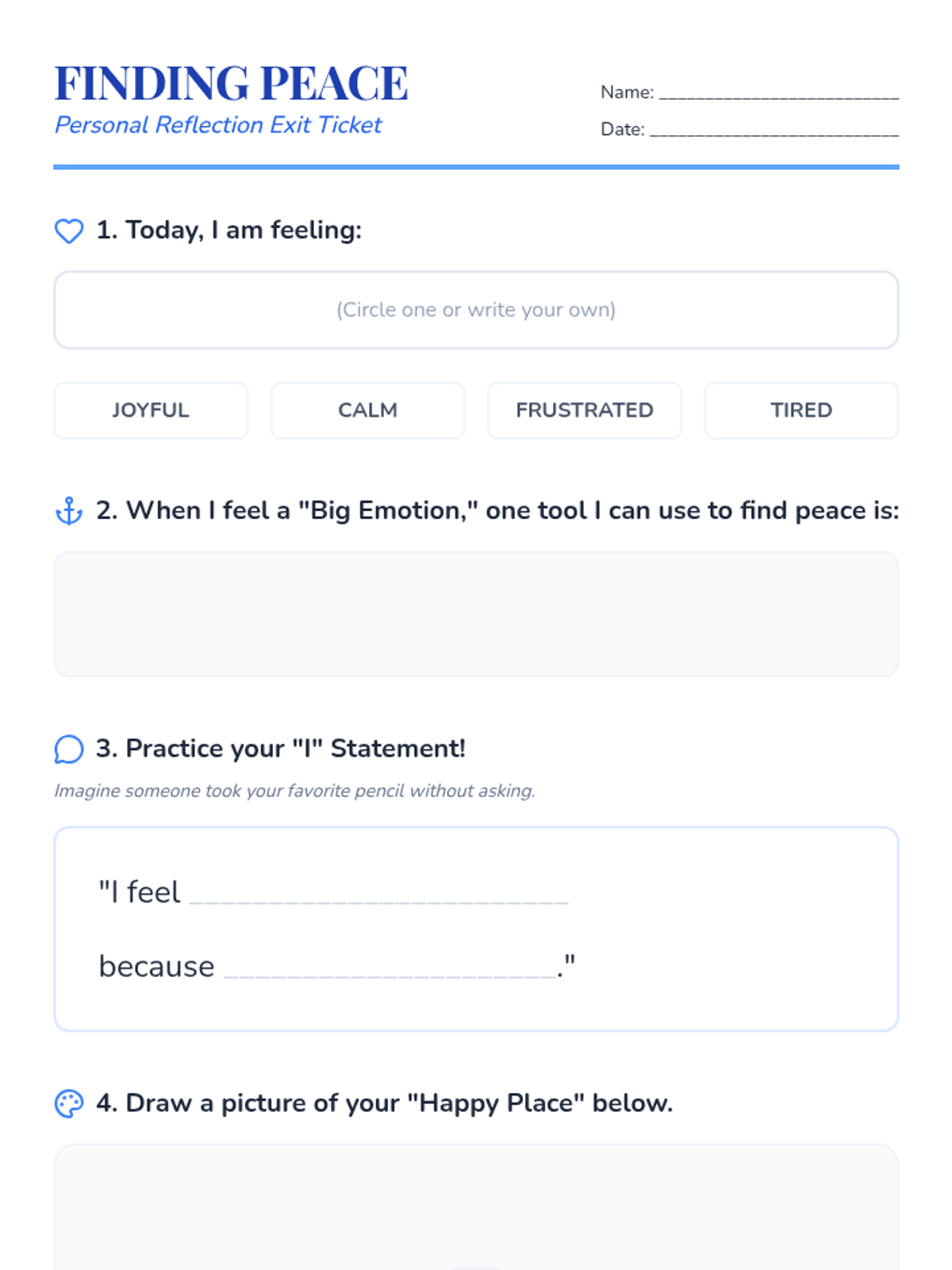
Task: Click the blank after "I feel"
Action: click(x=379, y=895)
